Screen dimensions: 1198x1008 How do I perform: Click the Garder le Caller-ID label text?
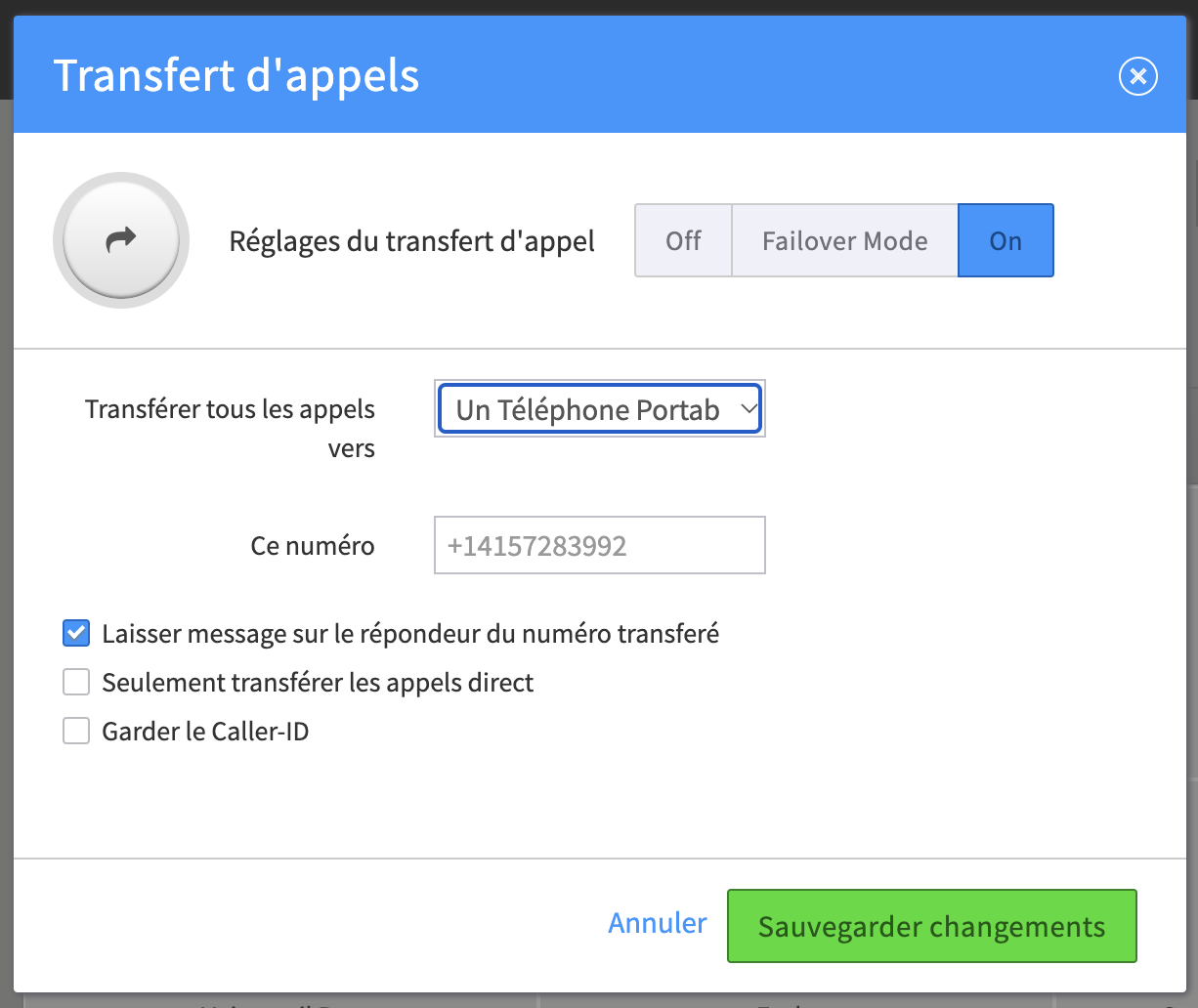[205, 731]
